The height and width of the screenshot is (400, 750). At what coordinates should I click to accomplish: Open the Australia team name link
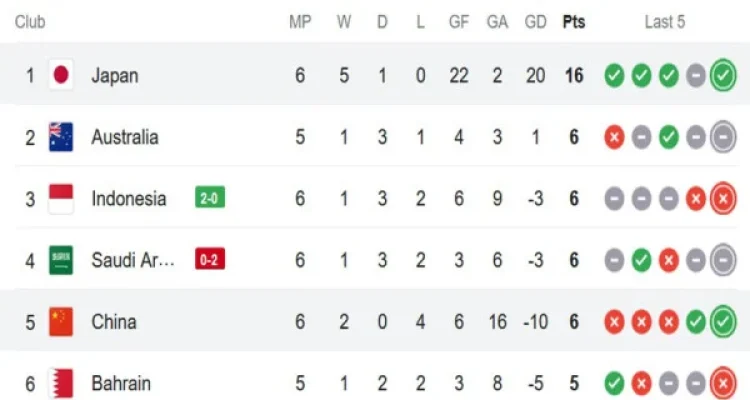(x=124, y=137)
